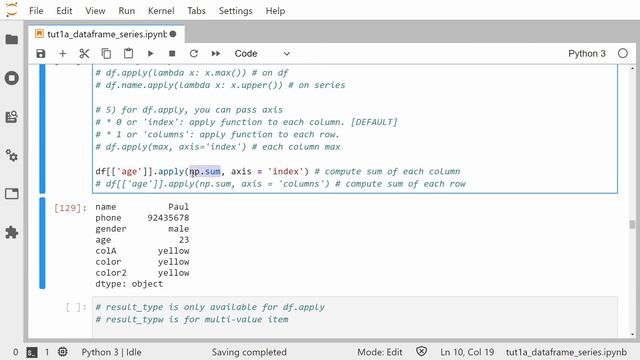Open the Edit menu

(64, 11)
